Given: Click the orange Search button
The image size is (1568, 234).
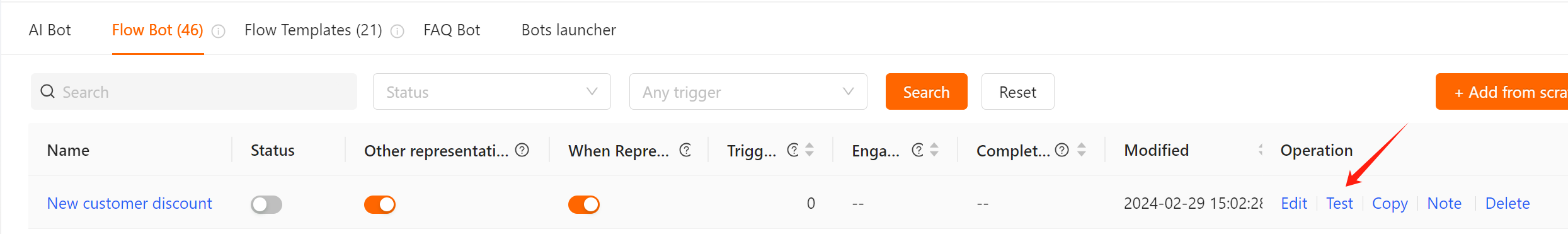Looking at the screenshot, I should [927, 91].
